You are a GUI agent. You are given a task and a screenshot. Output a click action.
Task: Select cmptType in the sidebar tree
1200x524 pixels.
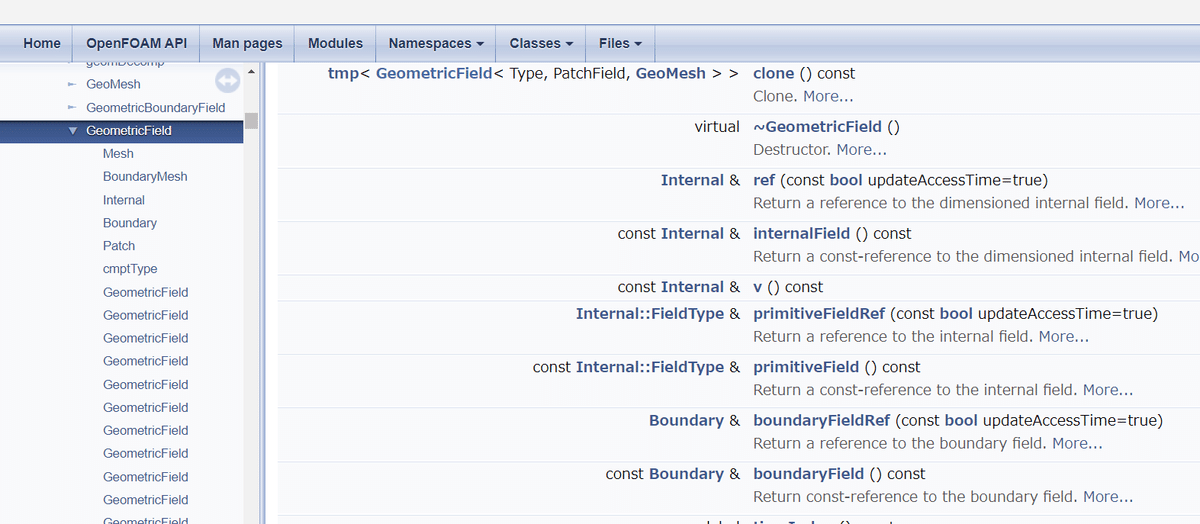pyautogui.click(x=130, y=269)
